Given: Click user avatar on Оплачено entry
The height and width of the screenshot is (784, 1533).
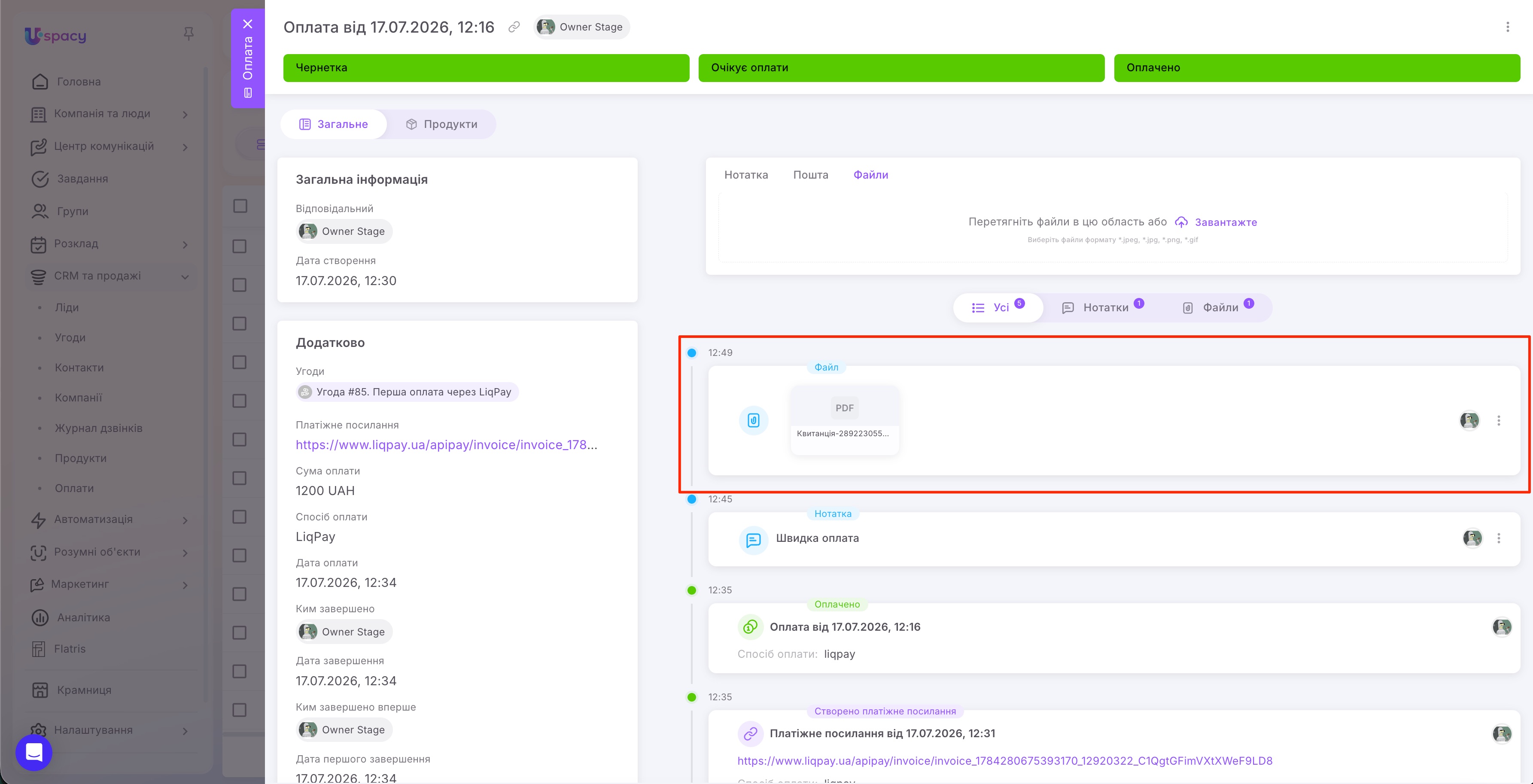Looking at the screenshot, I should click(x=1502, y=627).
